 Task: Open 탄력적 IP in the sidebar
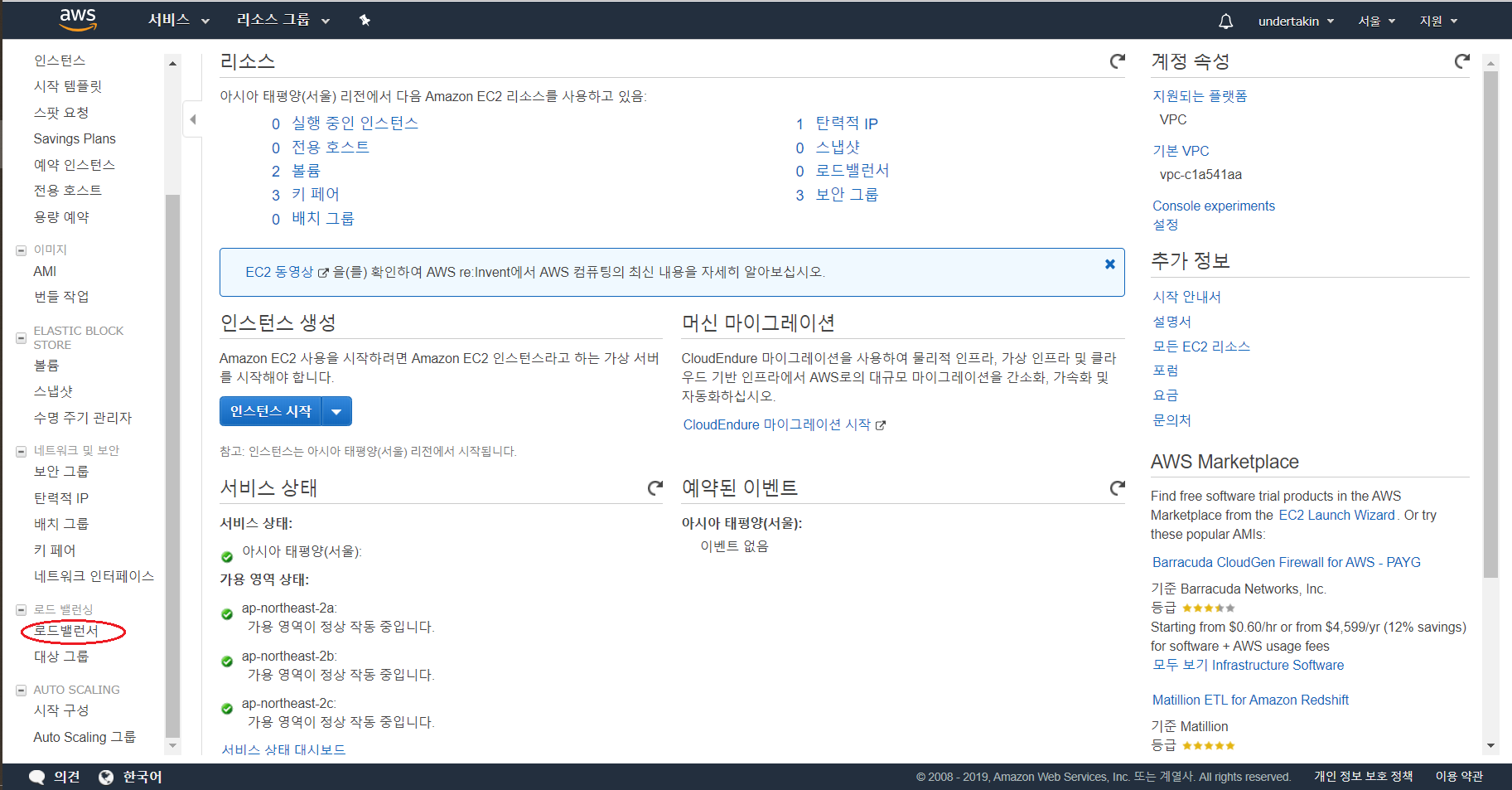pos(61,498)
